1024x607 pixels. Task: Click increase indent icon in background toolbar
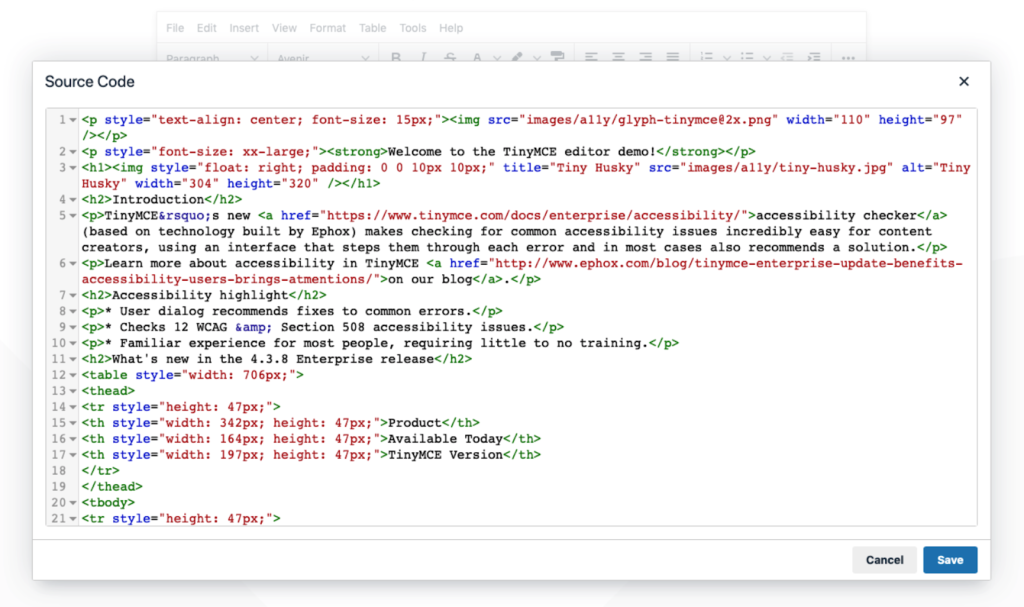pos(814,57)
